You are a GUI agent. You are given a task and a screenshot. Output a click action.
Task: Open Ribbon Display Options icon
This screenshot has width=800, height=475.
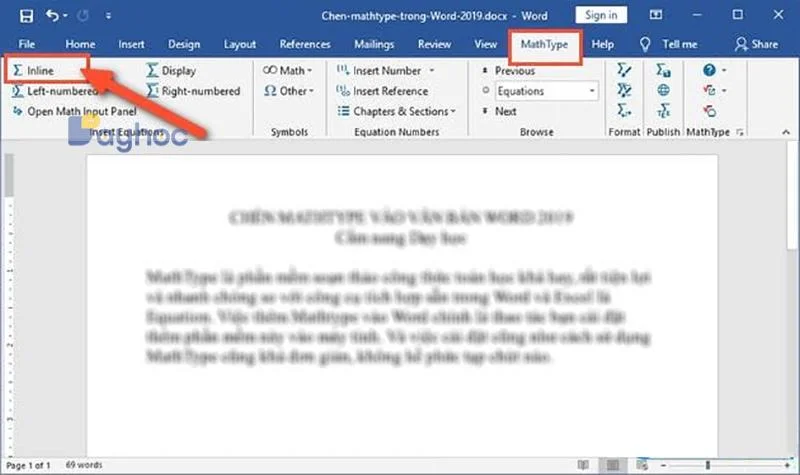[x=656, y=15]
